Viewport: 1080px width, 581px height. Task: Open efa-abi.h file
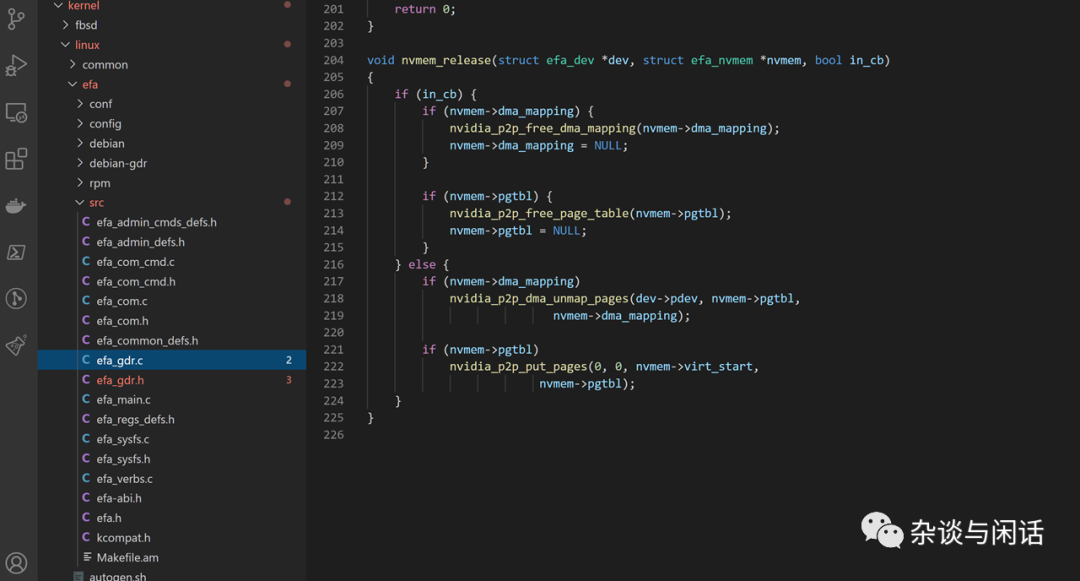pyautogui.click(x=119, y=498)
